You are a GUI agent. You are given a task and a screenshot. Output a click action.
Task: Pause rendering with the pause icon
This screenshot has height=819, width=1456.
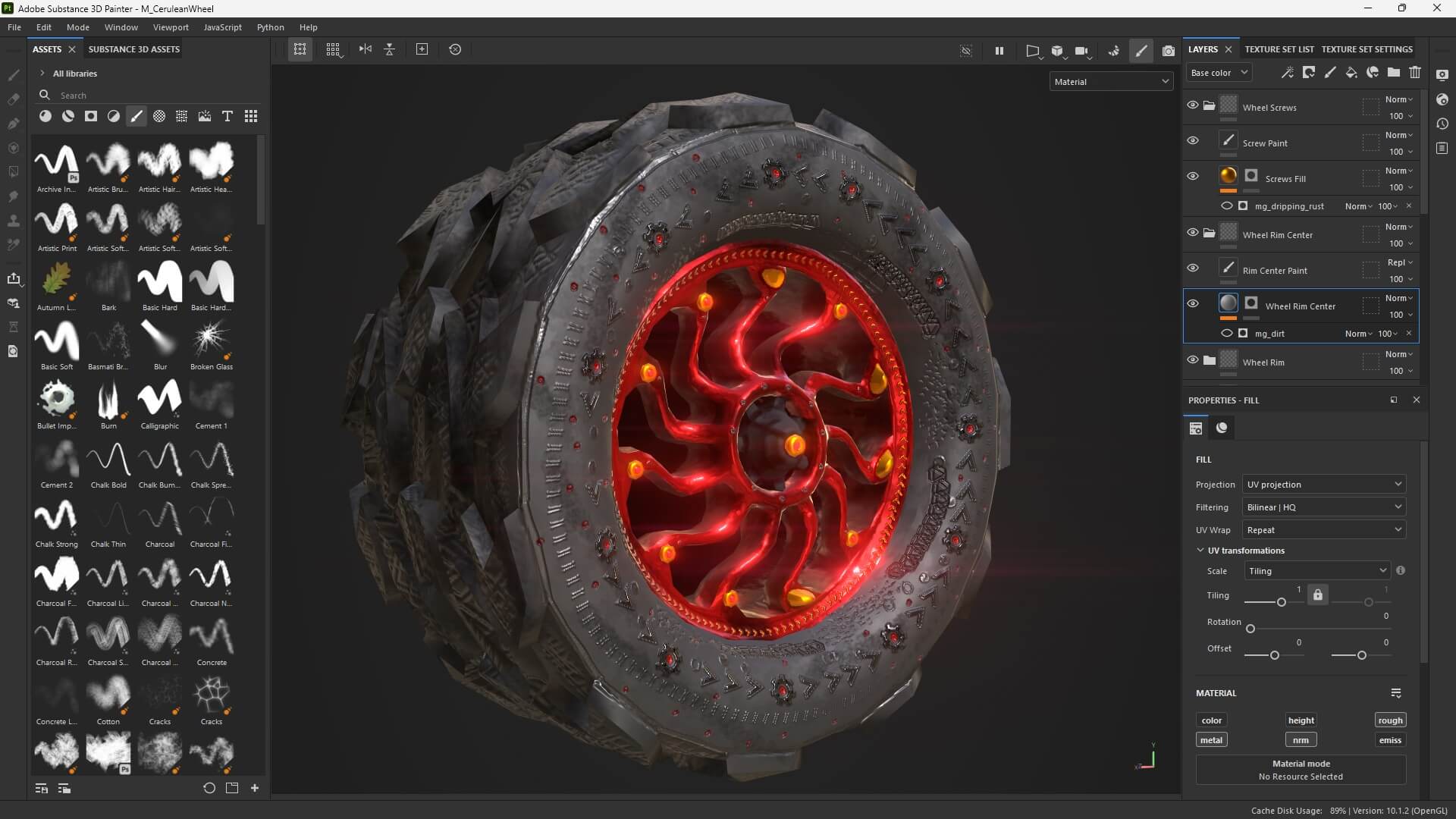coord(999,51)
